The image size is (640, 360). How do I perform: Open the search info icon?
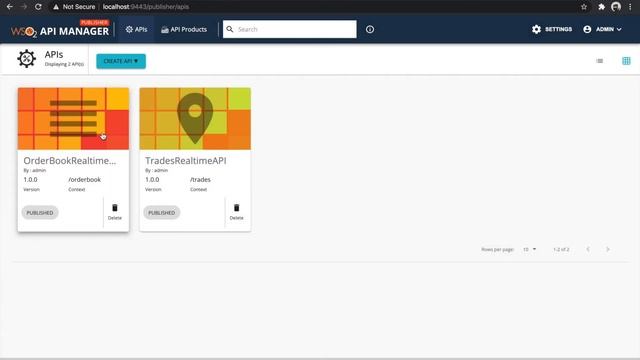[370, 29]
